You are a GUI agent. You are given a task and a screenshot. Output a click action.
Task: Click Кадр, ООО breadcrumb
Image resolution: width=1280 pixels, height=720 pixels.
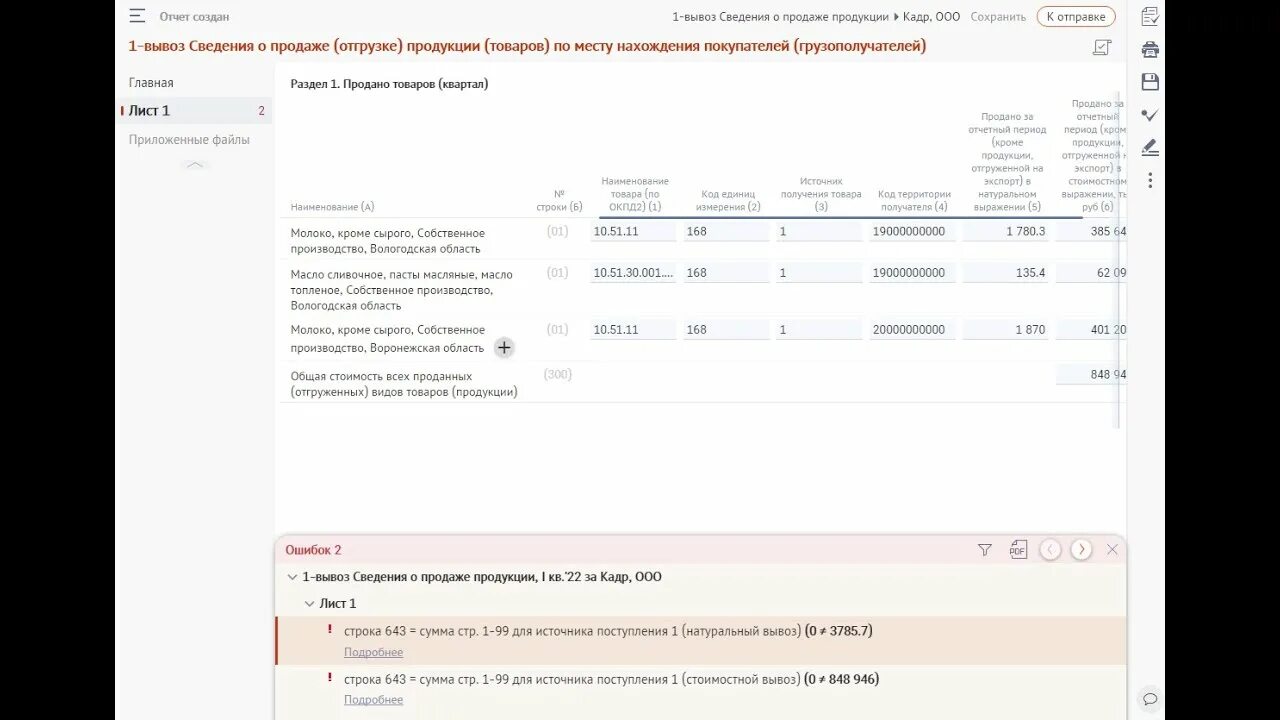[931, 16]
